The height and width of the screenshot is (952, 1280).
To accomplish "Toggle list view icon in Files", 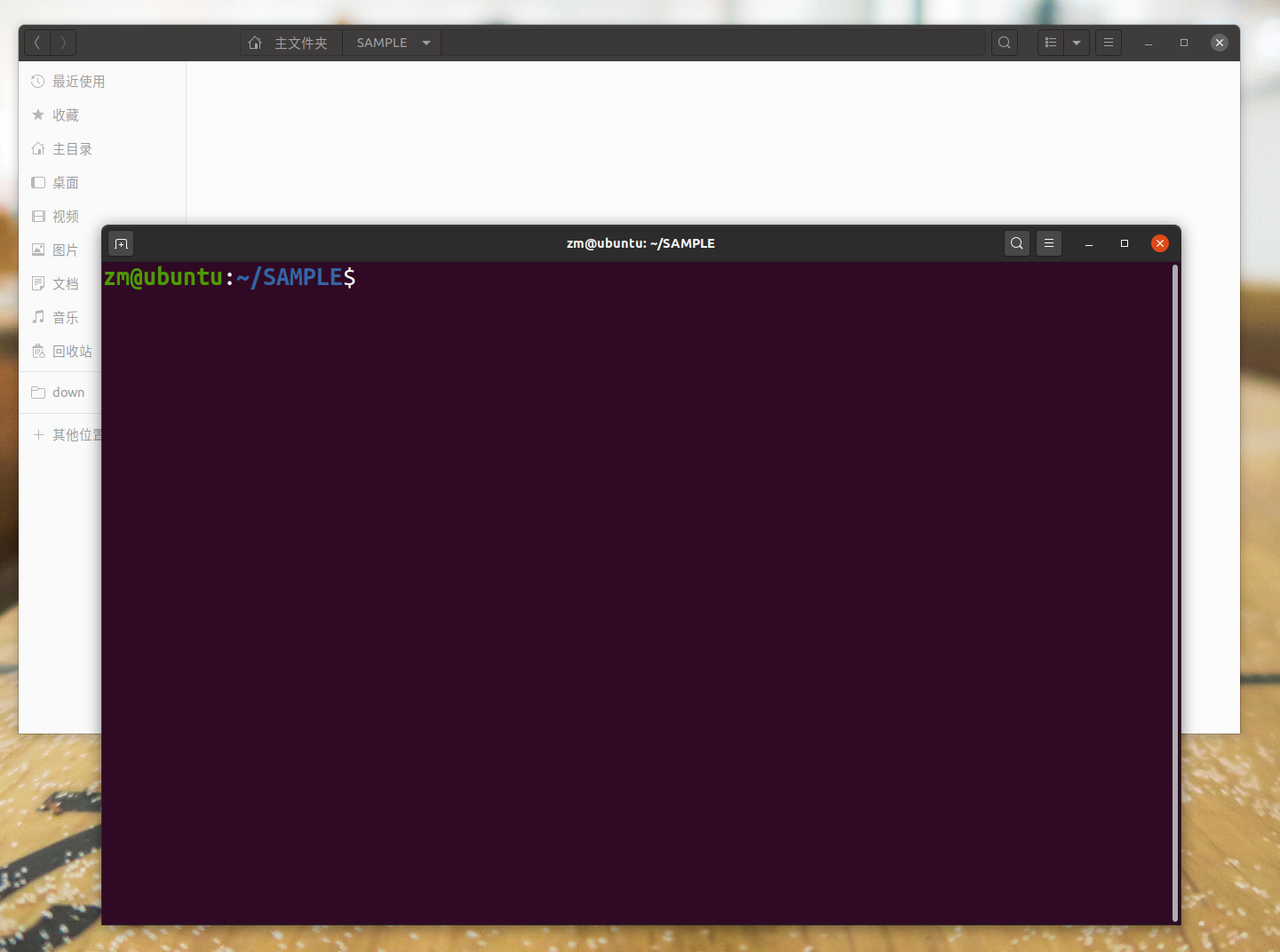I will click(1051, 43).
